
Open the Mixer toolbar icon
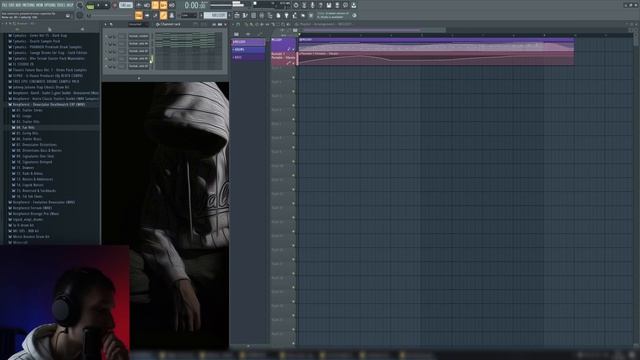pos(262,16)
